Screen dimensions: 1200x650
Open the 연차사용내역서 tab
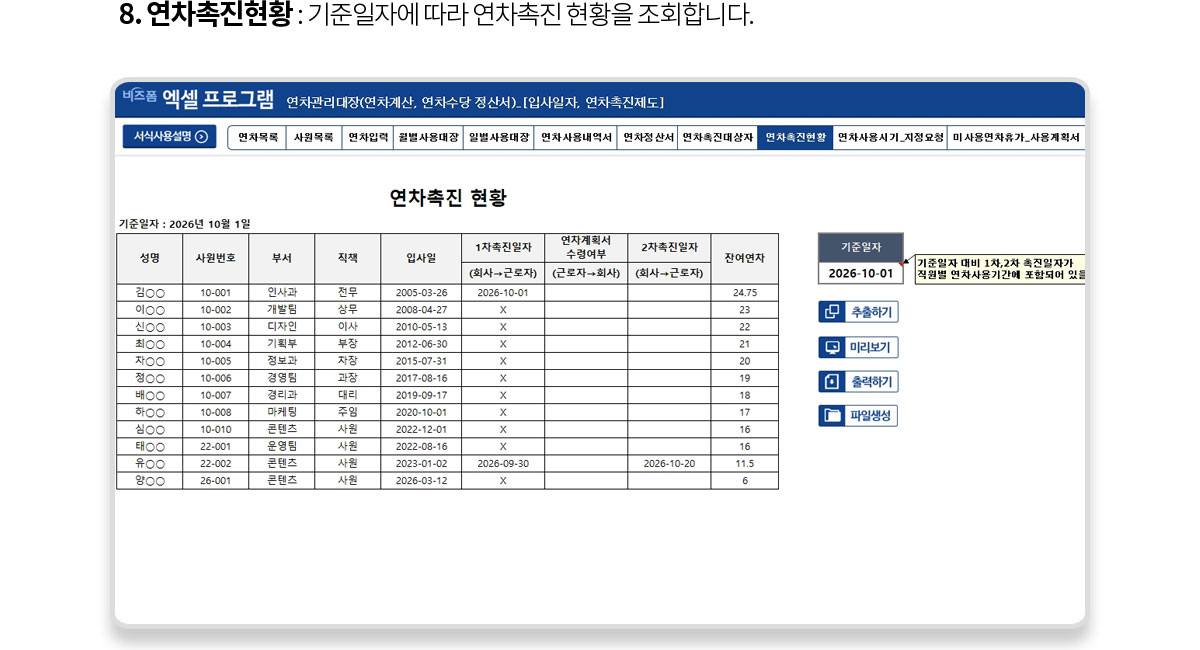coord(576,138)
